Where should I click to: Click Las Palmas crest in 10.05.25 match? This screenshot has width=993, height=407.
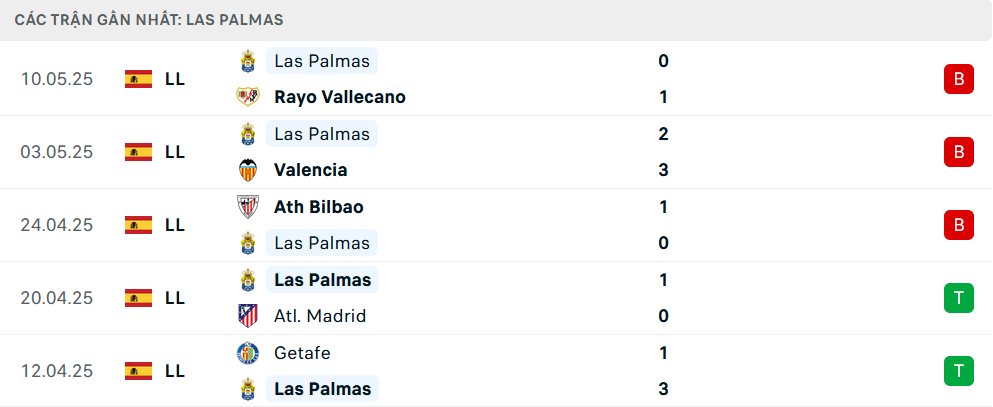pyautogui.click(x=247, y=61)
